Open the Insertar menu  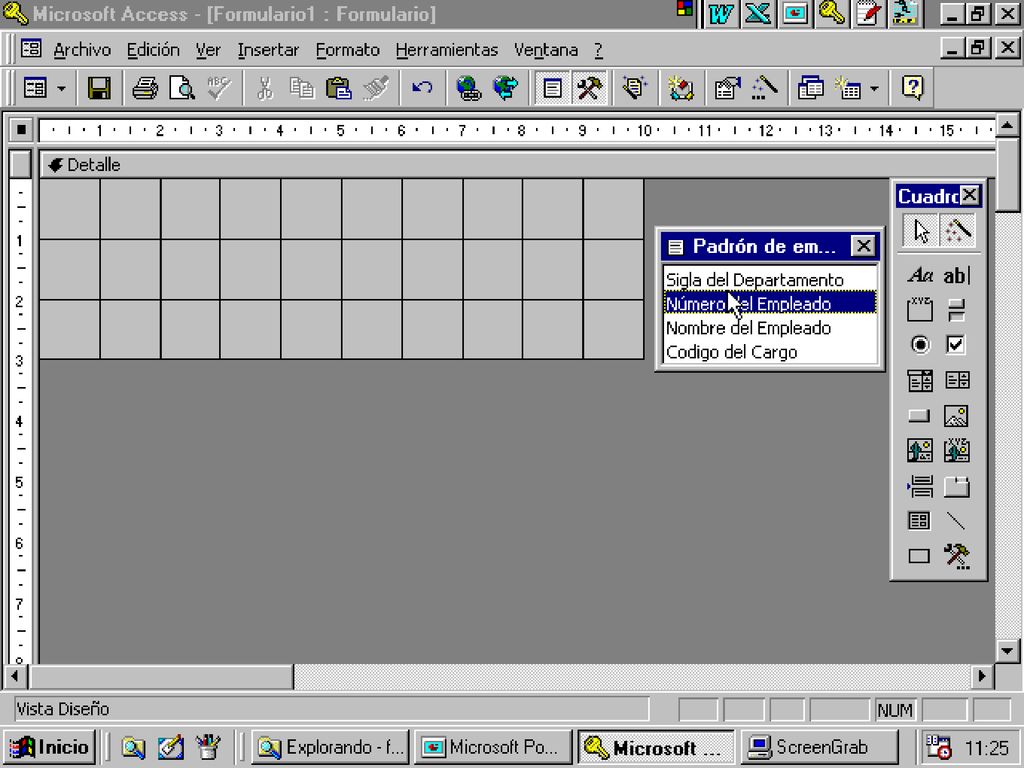(268, 50)
